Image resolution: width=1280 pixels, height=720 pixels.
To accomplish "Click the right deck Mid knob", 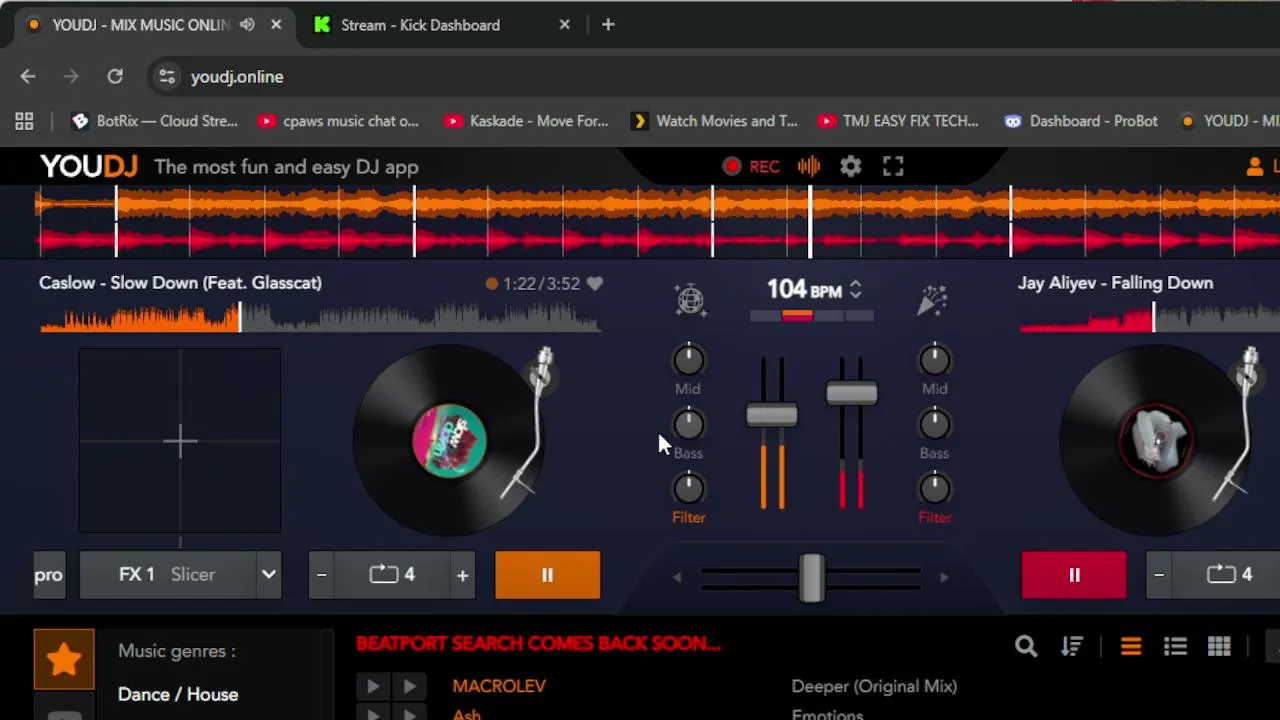I will point(934,360).
